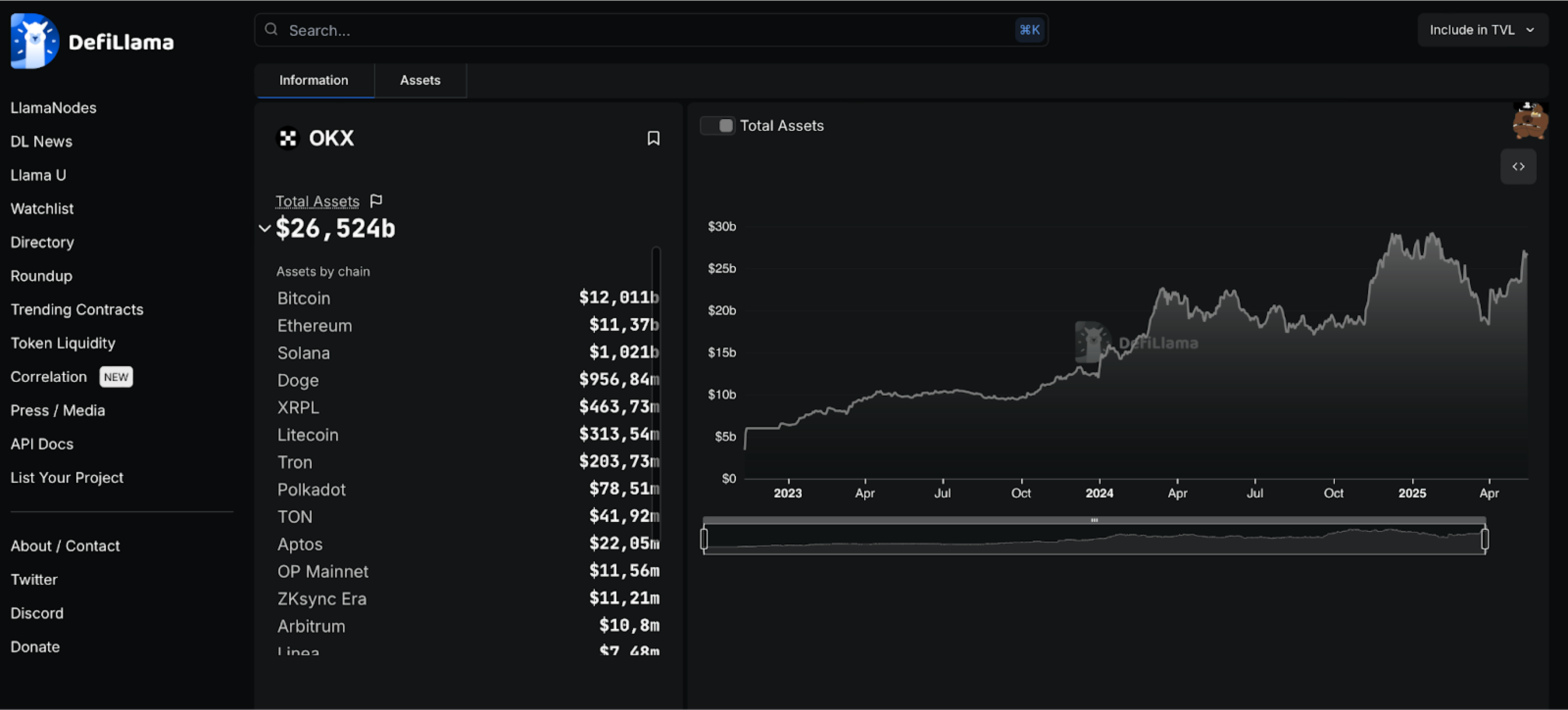Switch to the Information tab
Screen dimensions: 1568x710
314,80
